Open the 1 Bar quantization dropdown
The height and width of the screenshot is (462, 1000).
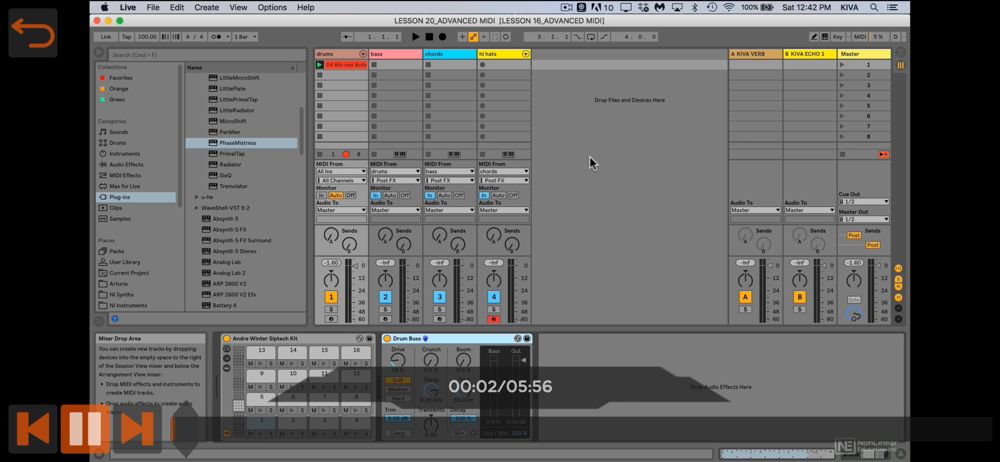[x=245, y=37]
